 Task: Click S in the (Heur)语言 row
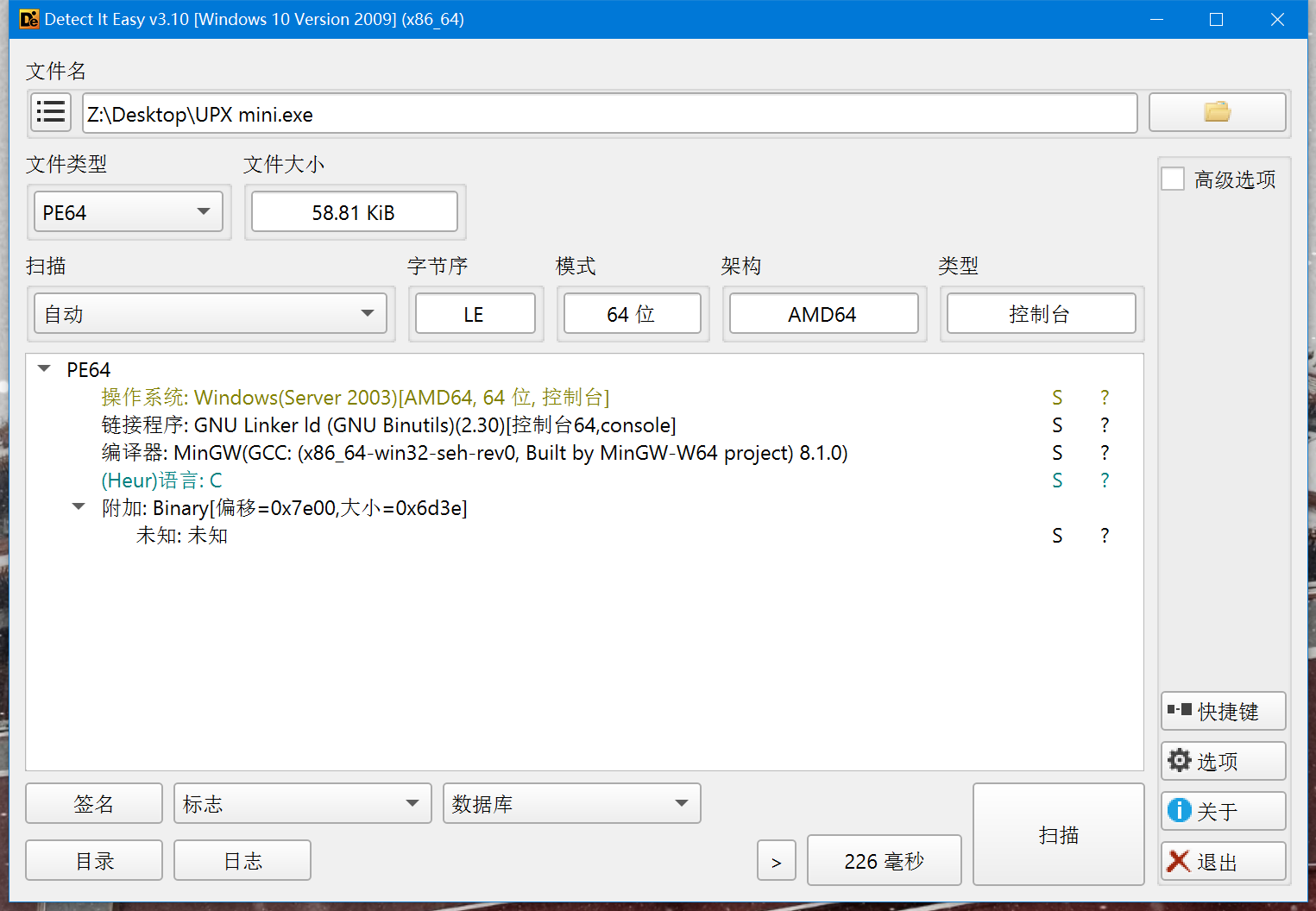pyautogui.click(x=1057, y=481)
